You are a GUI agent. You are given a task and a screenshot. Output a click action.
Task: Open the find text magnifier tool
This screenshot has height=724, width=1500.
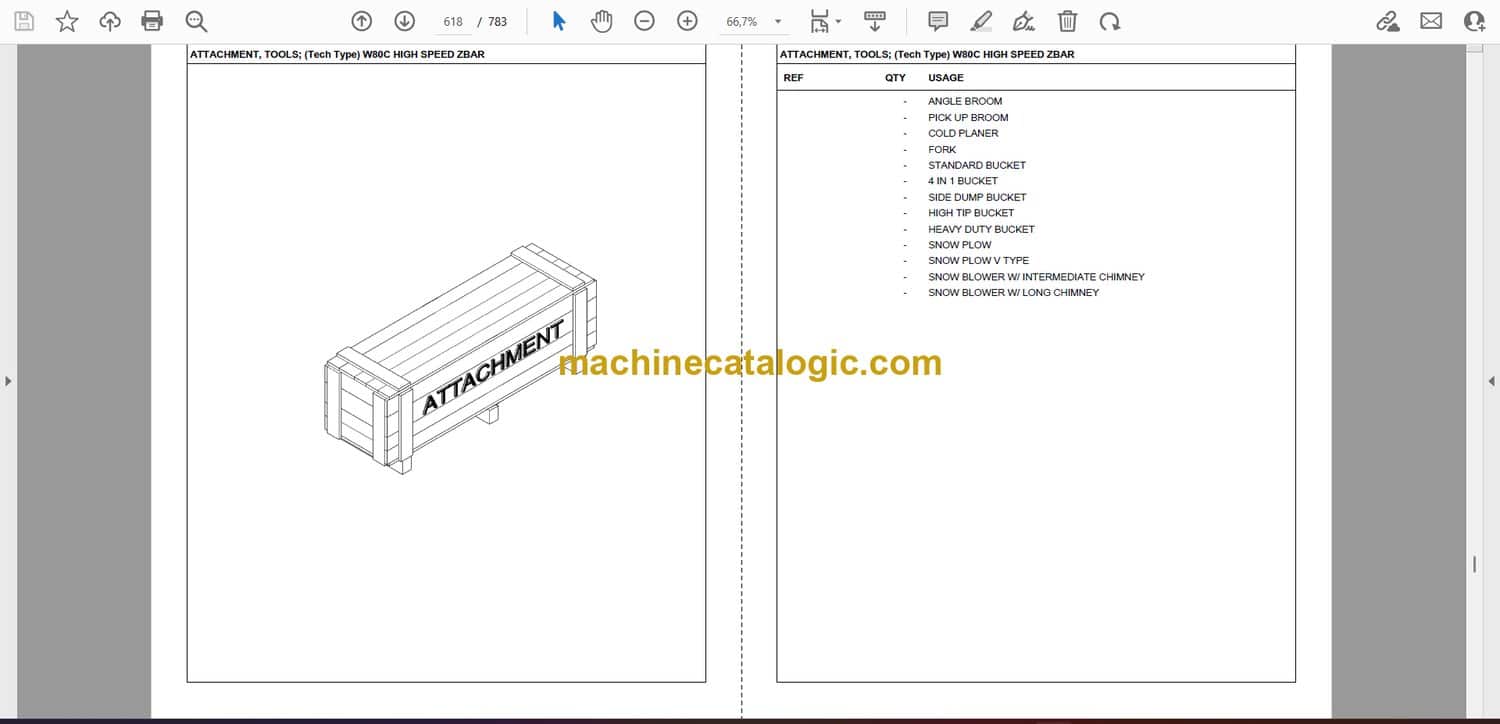click(196, 21)
